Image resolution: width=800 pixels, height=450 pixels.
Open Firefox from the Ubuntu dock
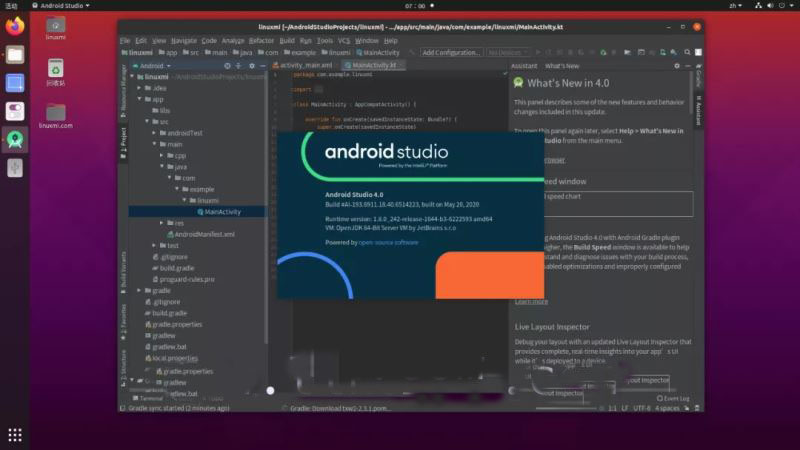click(15, 26)
